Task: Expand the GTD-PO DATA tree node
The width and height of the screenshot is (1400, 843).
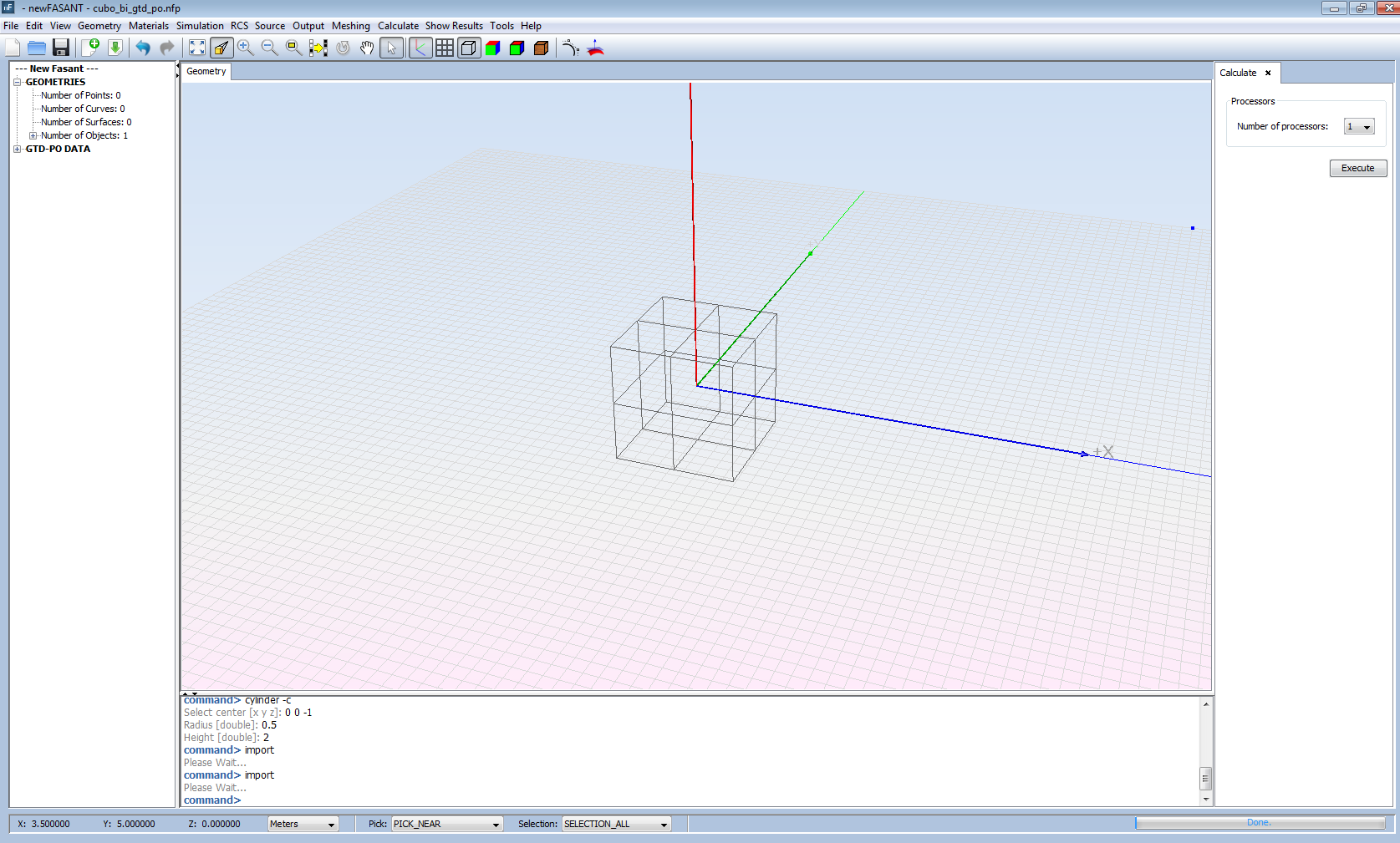Action: (x=18, y=149)
